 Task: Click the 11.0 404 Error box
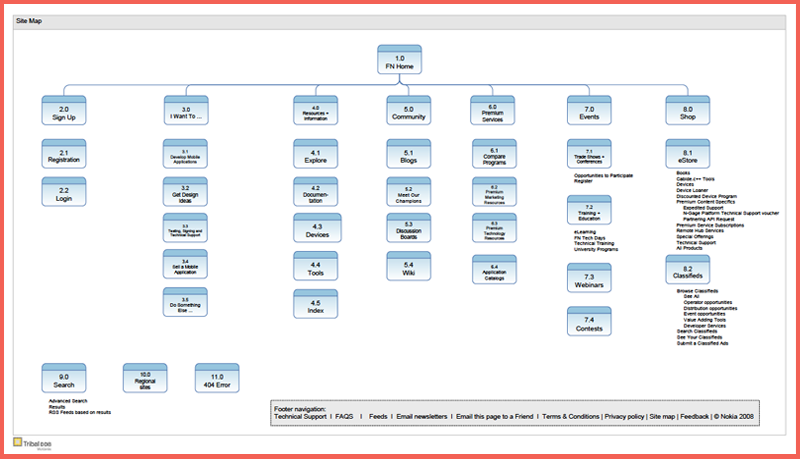(x=217, y=378)
